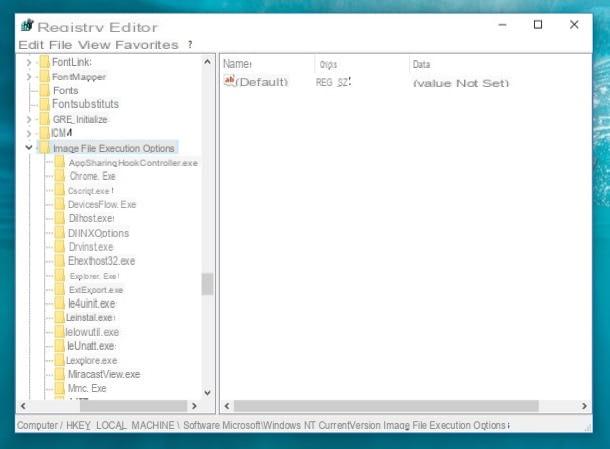610x449 pixels.
Task: Click the IeUnatt.exe folder icon
Action: (x=60, y=346)
